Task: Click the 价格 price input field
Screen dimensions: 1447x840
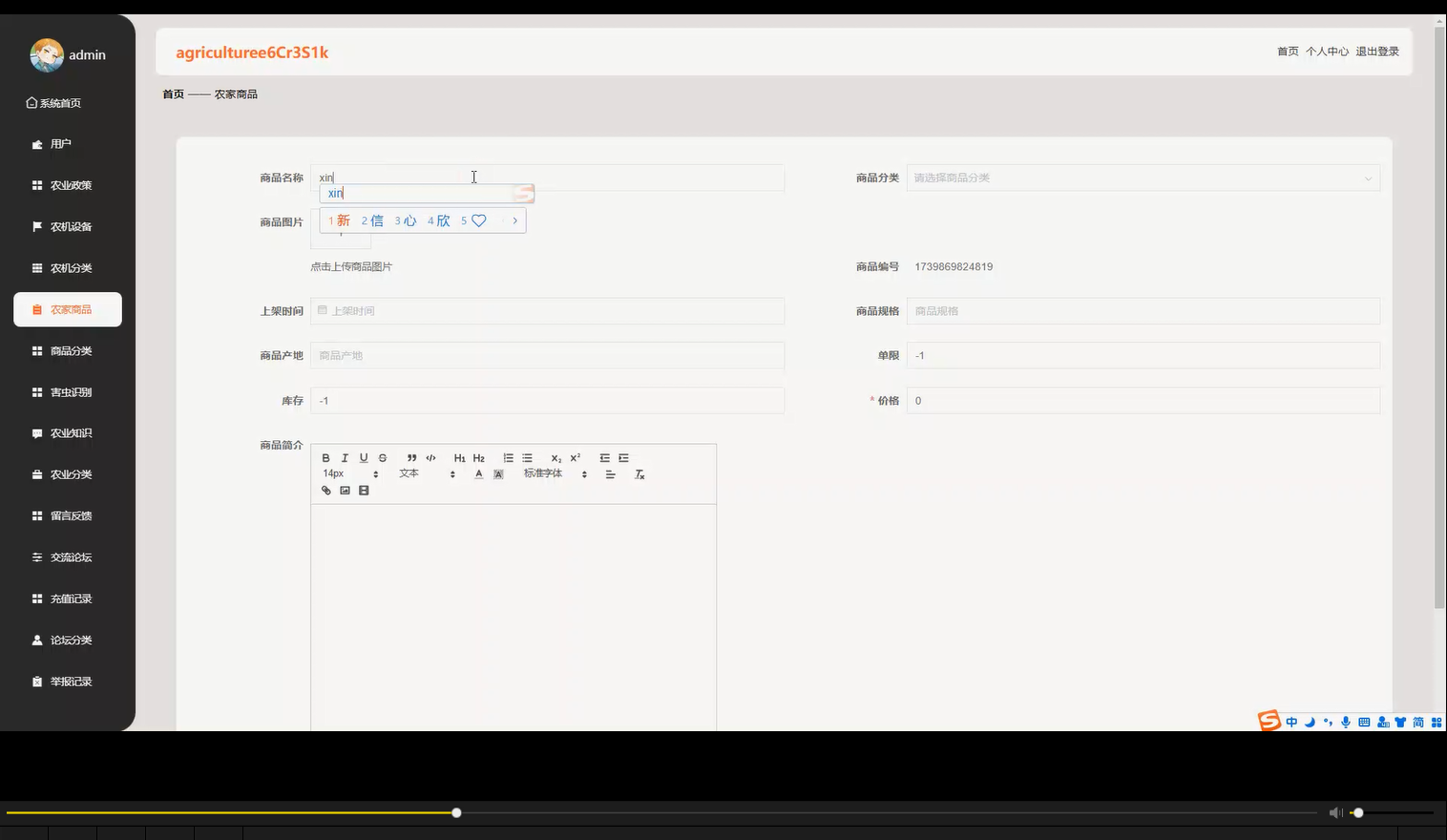Action: (1143, 401)
